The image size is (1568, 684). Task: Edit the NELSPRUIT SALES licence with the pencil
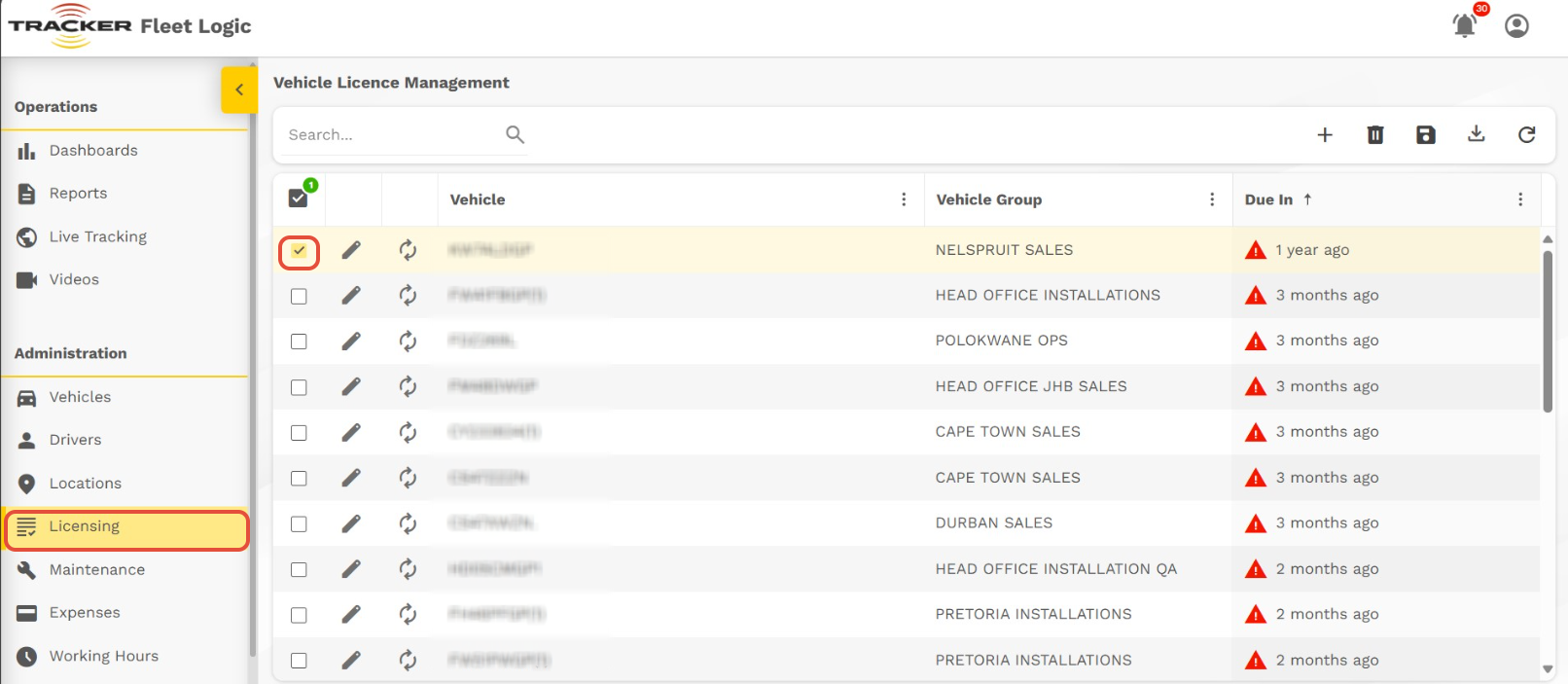(351, 250)
